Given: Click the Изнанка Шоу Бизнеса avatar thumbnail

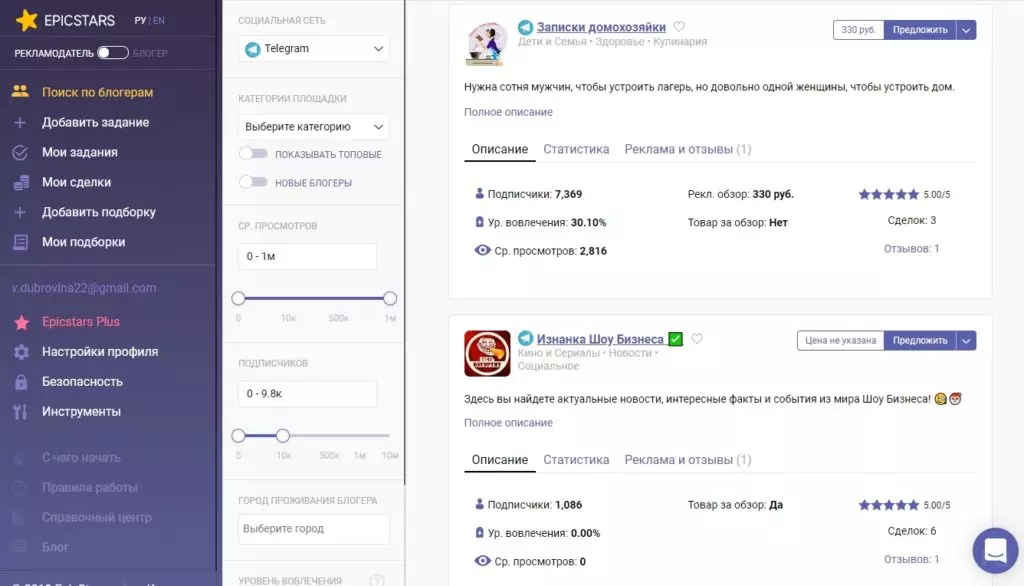Looking at the screenshot, I should coord(487,353).
